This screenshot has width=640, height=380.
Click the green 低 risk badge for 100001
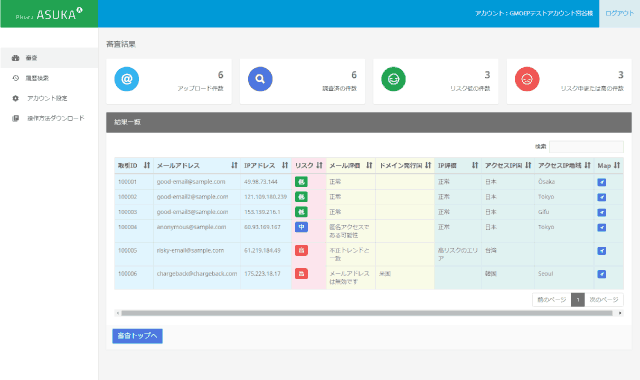(x=301, y=182)
